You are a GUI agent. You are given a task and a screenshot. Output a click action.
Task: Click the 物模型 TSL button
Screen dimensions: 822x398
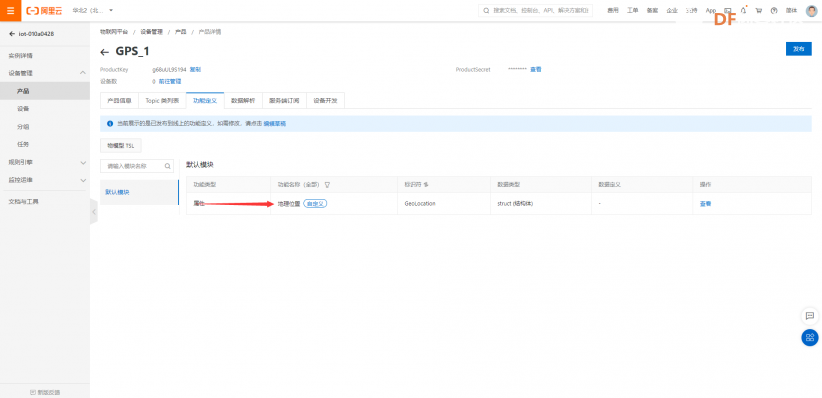pyautogui.click(x=121, y=146)
